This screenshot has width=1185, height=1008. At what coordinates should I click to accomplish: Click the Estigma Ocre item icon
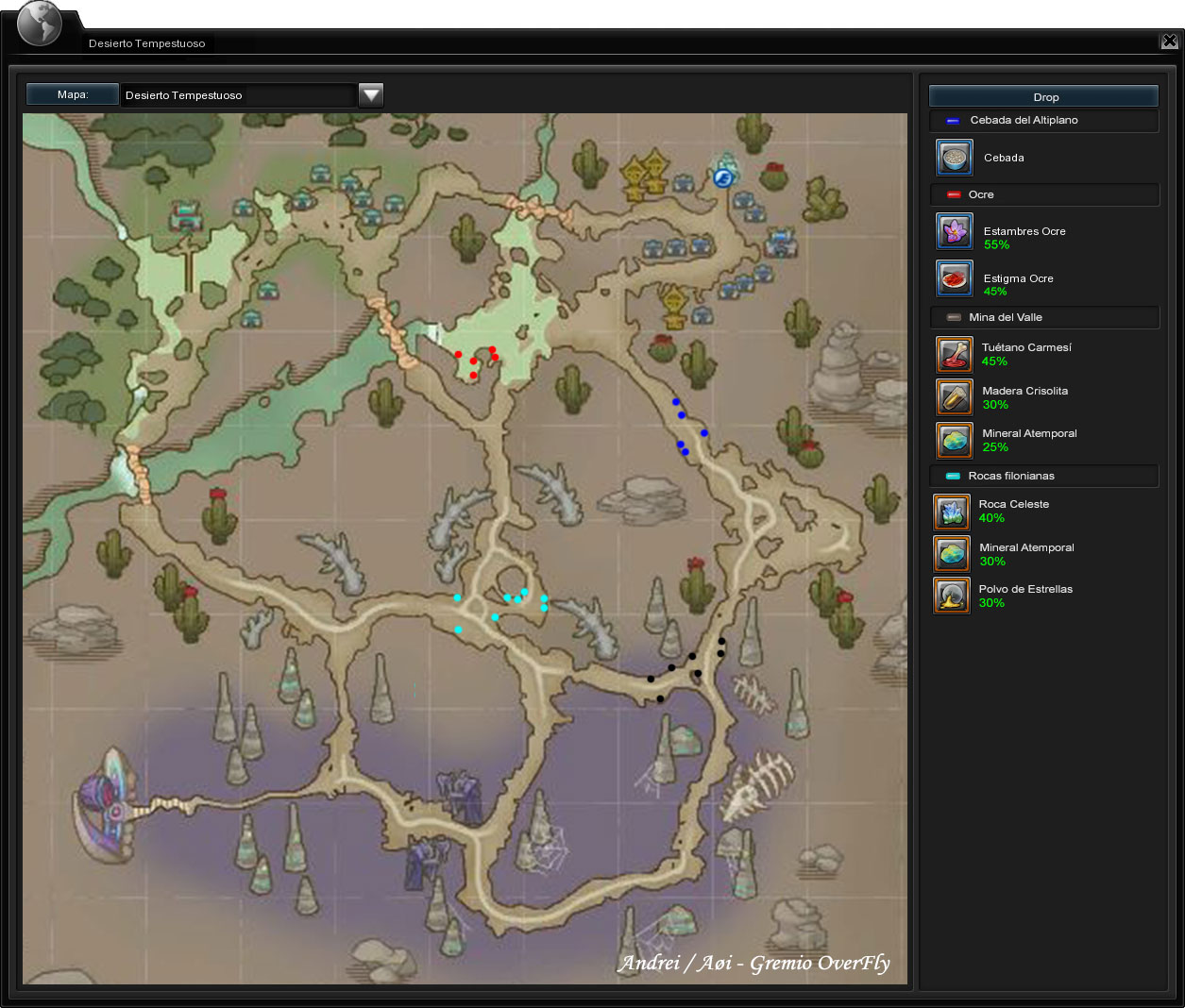pos(955,278)
